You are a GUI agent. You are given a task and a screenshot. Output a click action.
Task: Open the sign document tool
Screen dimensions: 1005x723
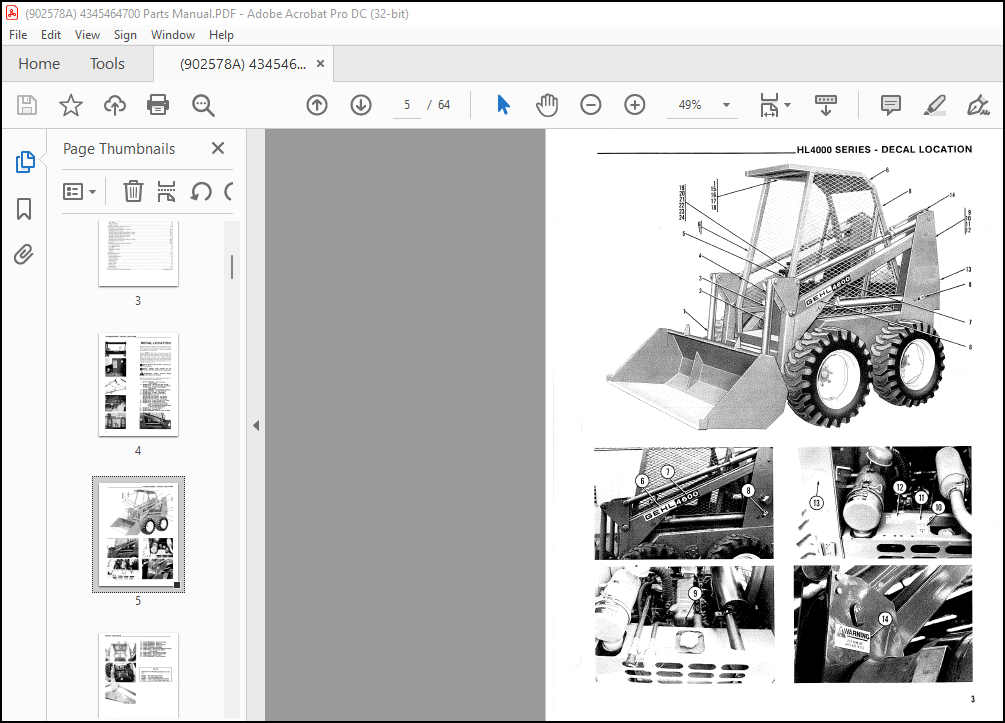point(978,104)
